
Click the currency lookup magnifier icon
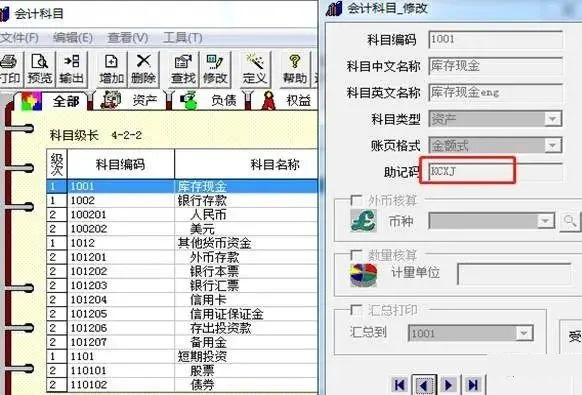570,222
